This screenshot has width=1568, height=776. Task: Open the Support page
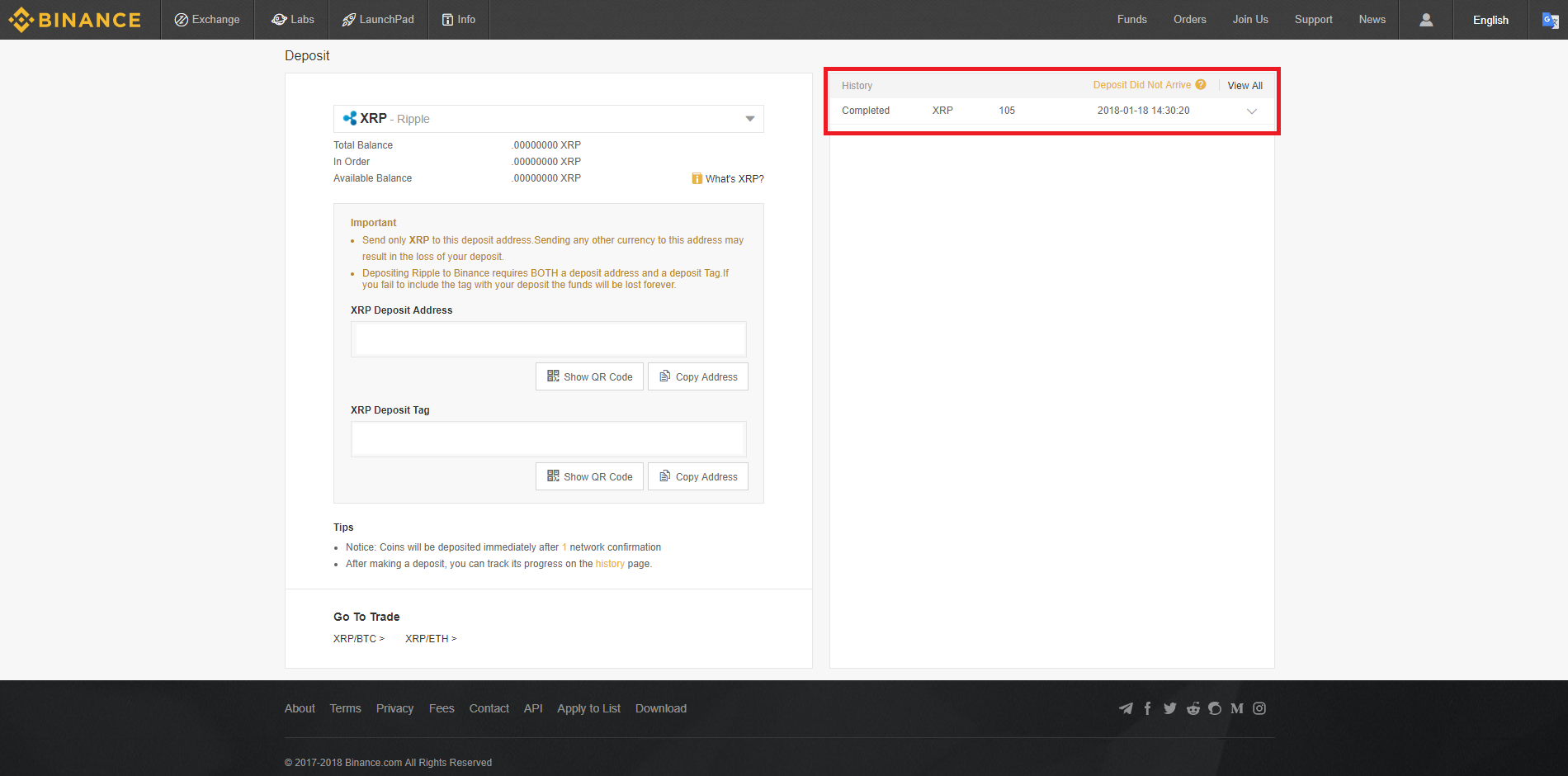[1313, 20]
